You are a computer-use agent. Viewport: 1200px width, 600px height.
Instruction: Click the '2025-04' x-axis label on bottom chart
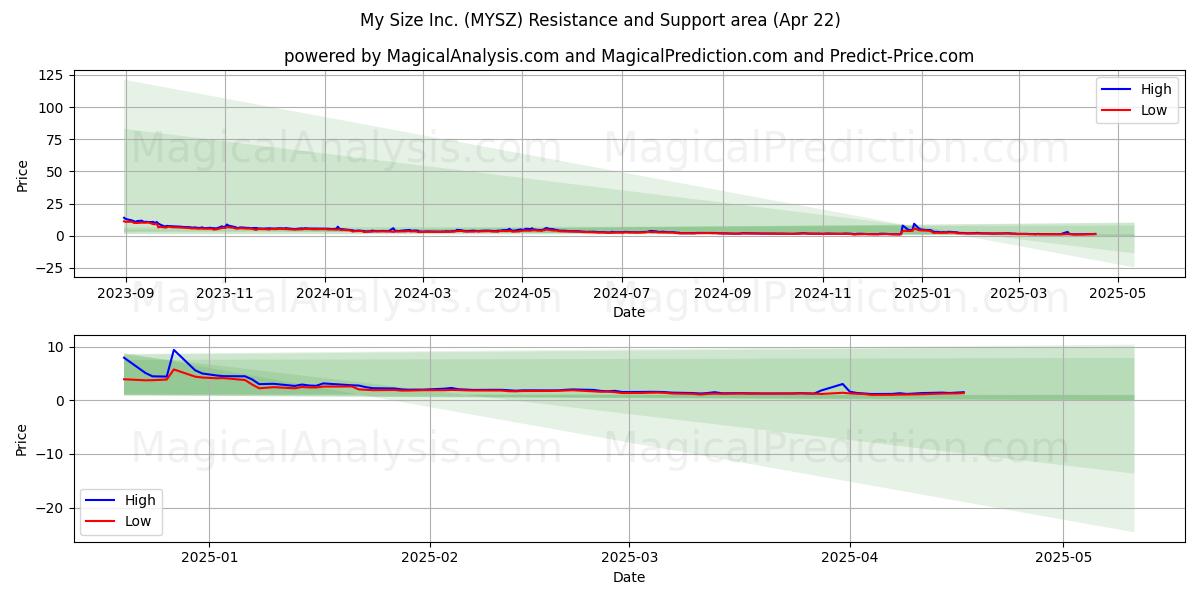850,560
